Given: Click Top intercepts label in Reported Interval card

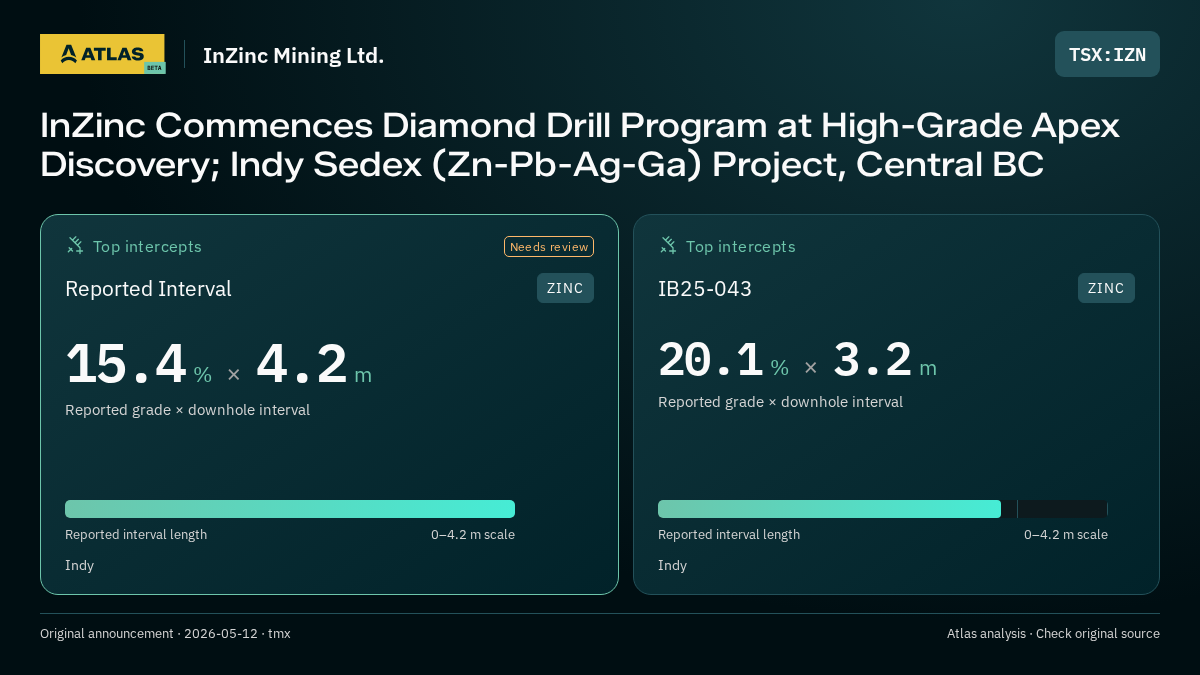Looking at the screenshot, I should tap(147, 246).
